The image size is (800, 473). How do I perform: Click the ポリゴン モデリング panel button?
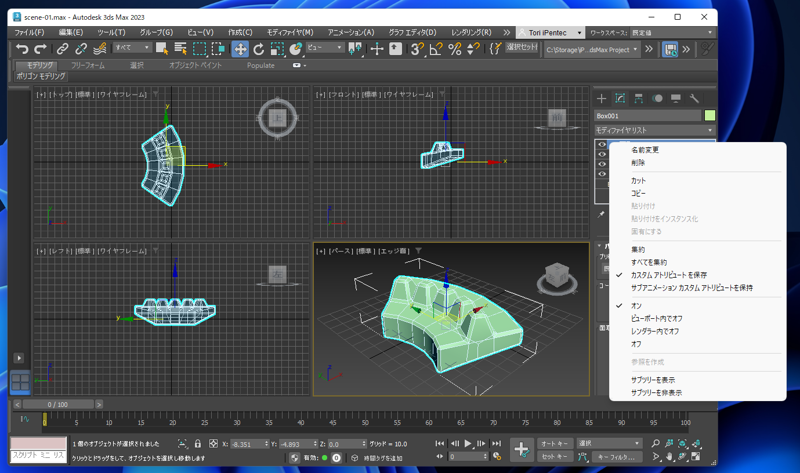41,77
